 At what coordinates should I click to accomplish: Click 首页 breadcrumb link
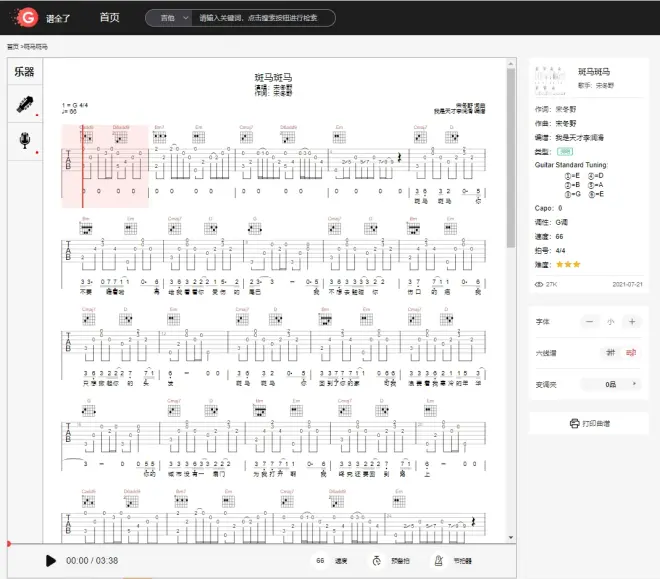(12, 47)
